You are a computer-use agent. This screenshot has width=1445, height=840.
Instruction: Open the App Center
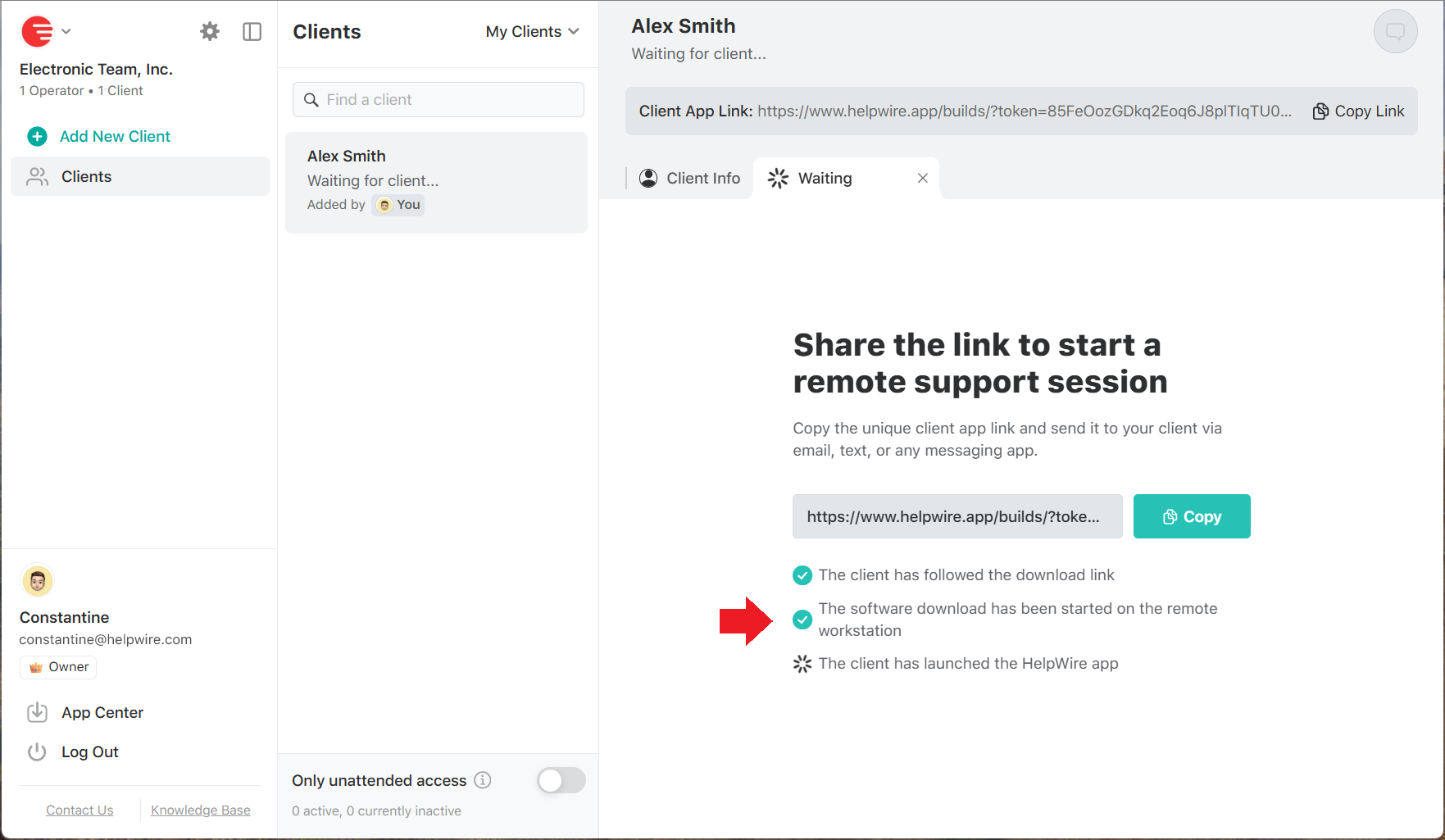(x=102, y=712)
